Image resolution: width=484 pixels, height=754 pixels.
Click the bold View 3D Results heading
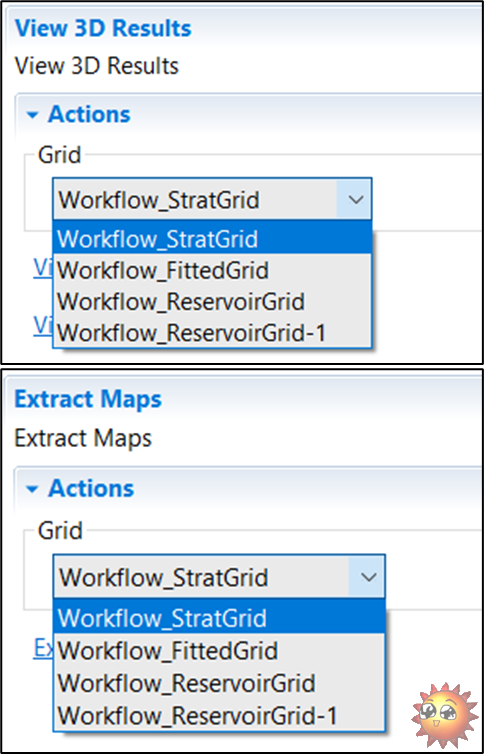point(103,28)
